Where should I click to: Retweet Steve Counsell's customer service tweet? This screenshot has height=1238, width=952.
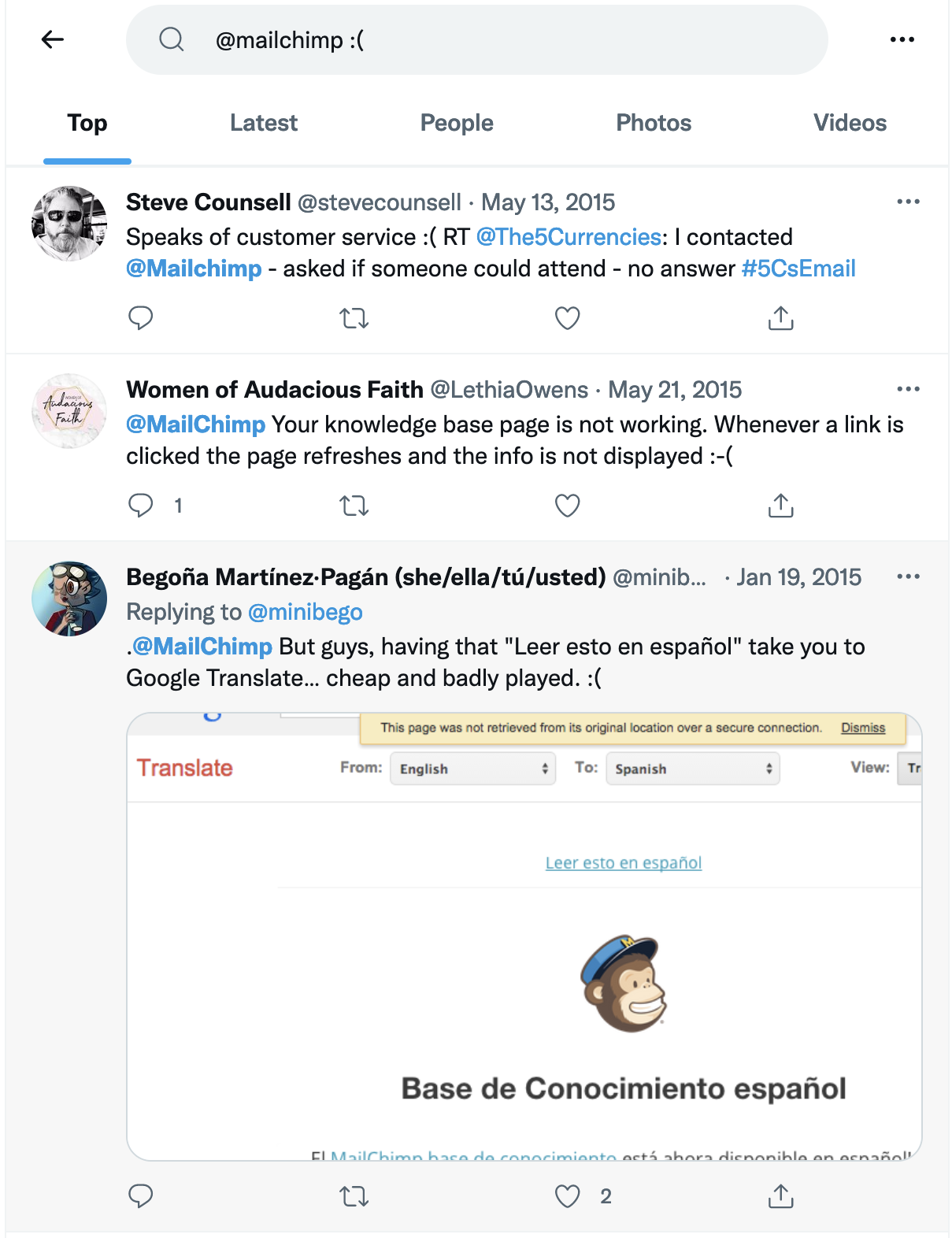tap(354, 318)
